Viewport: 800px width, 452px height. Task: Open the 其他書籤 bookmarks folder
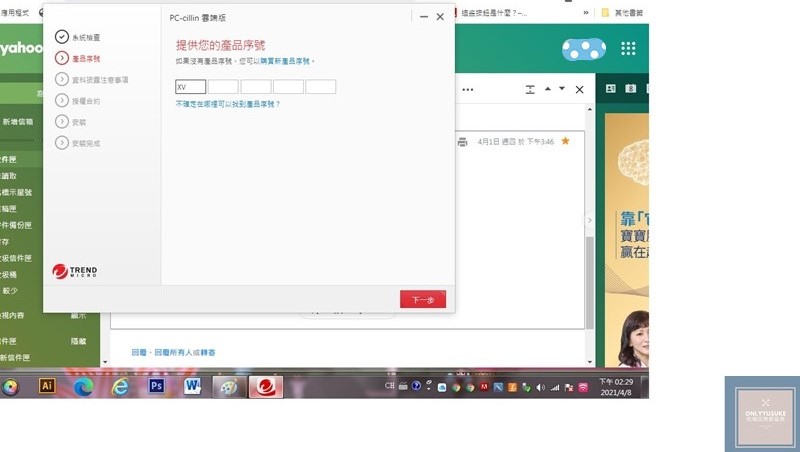tap(622, 13)
